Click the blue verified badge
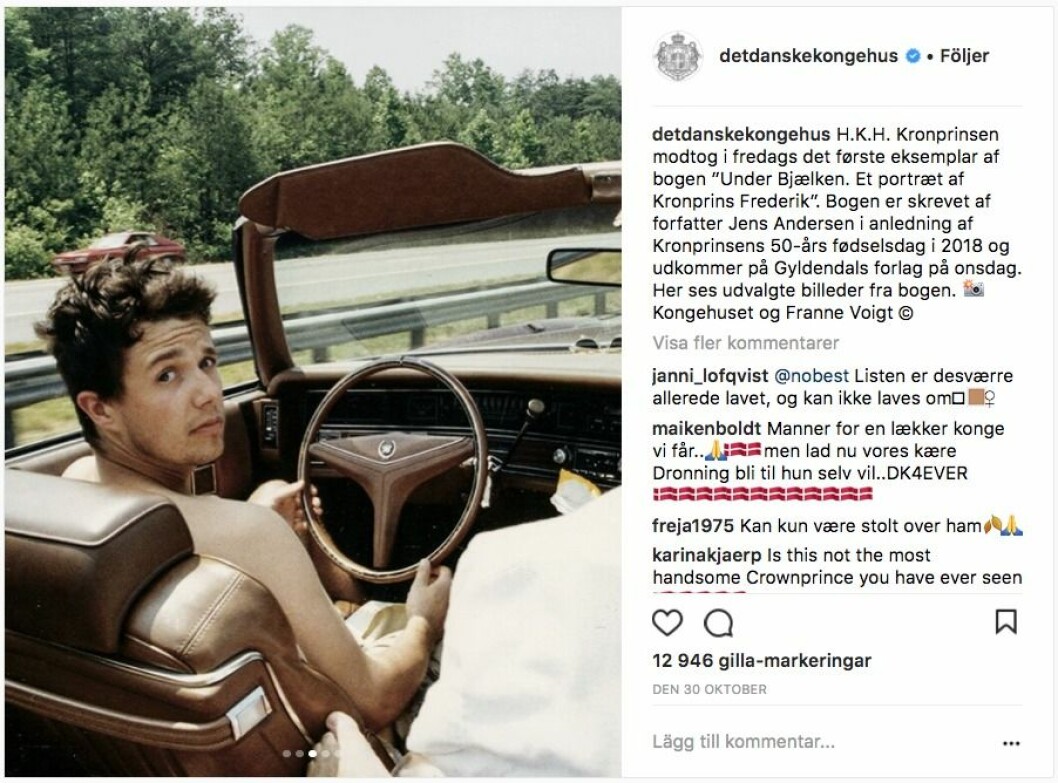The height and width of the screenshot is (783, 1058). coord(912,56)
